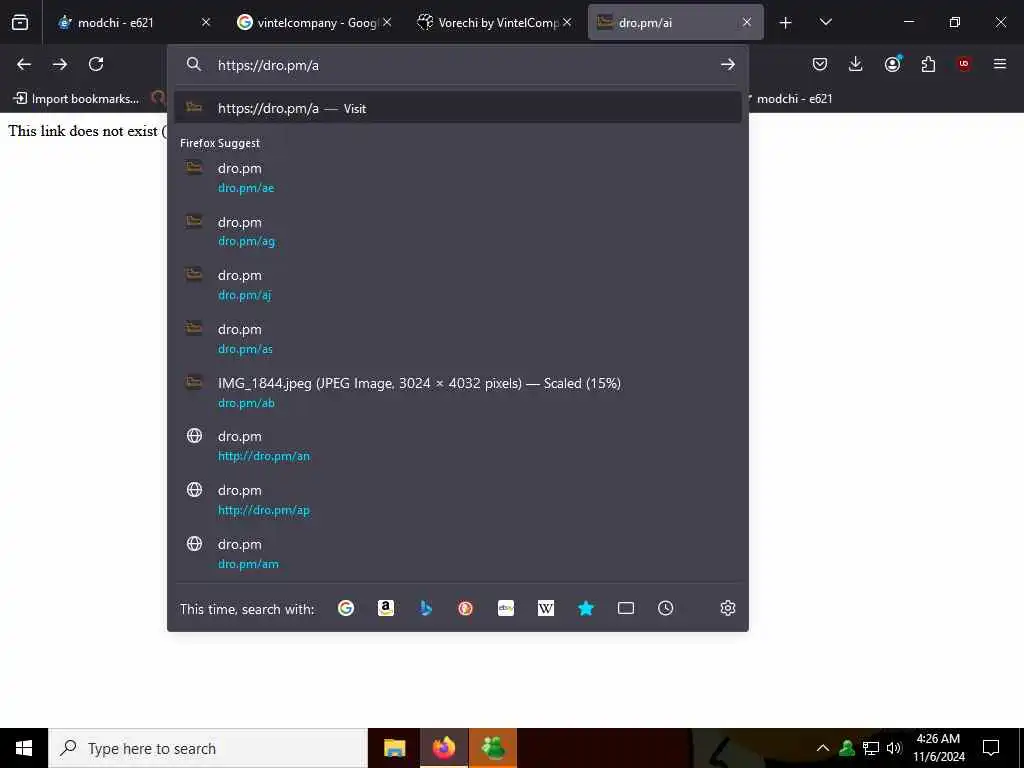Show hidden system tray icons
1024x768 pixels.
pos(823,748)
